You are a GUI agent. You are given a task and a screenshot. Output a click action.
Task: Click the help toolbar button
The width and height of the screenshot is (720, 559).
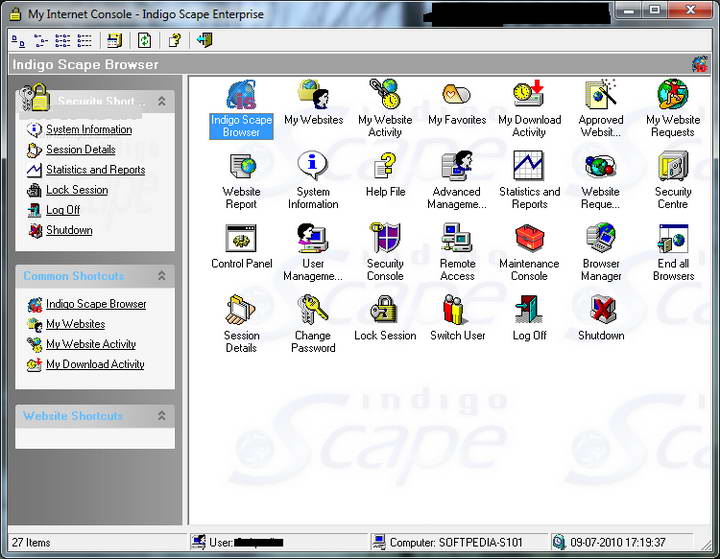[174, 40]
